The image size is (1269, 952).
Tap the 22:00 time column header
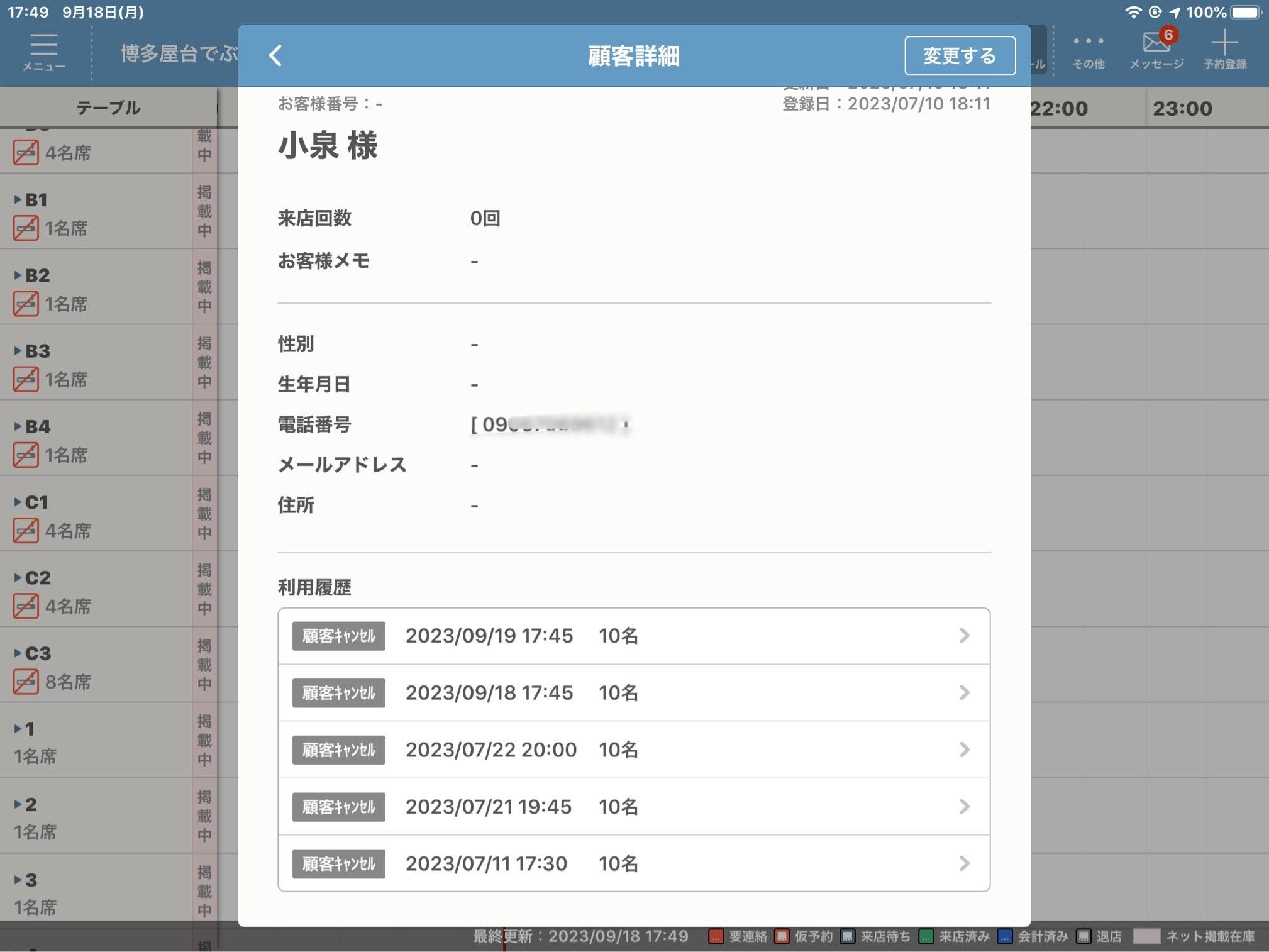pyautogui.click(x=1059, y=108)
